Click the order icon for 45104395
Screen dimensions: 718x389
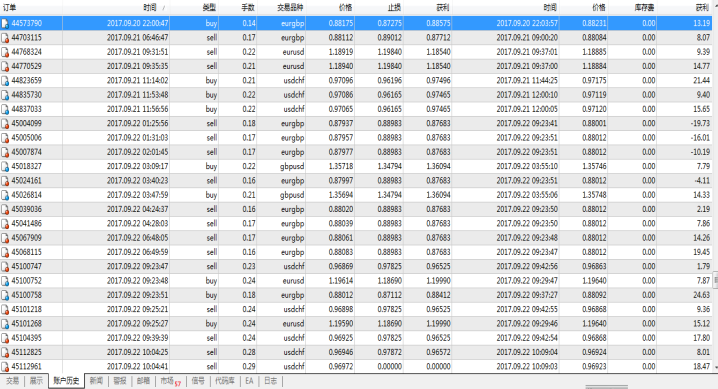click(x=5, y=338)
